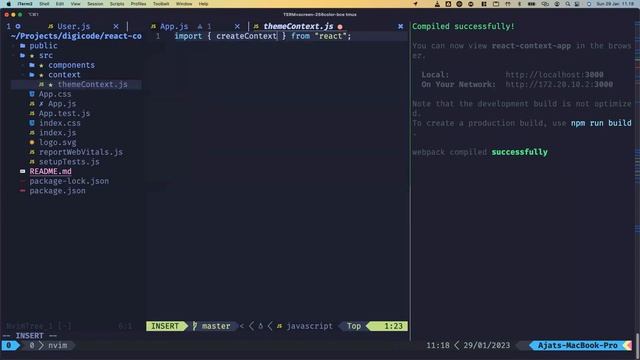The image size is (640, 360).
Task: Close the User.js tab
Action: coord(116,27)
